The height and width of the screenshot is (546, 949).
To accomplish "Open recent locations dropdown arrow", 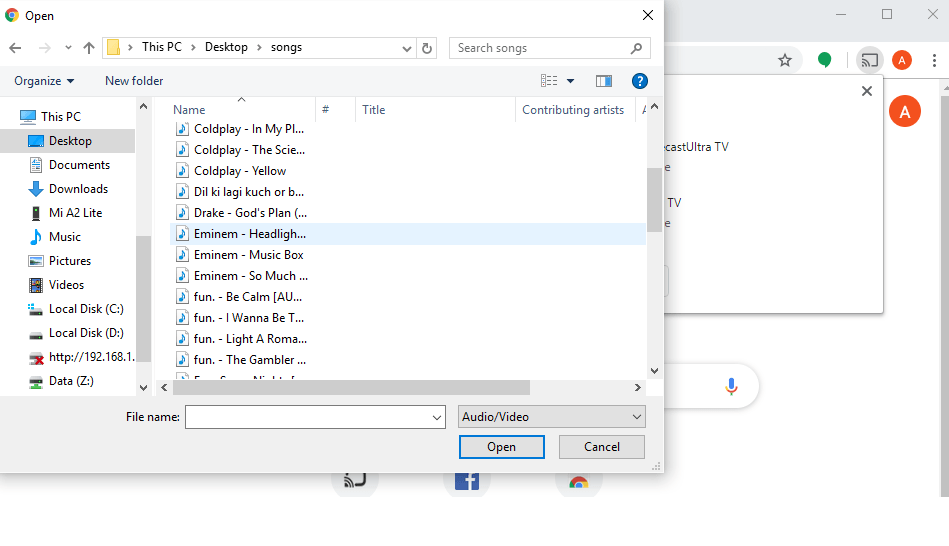I will pyautogui.click(x=68, y=48).
